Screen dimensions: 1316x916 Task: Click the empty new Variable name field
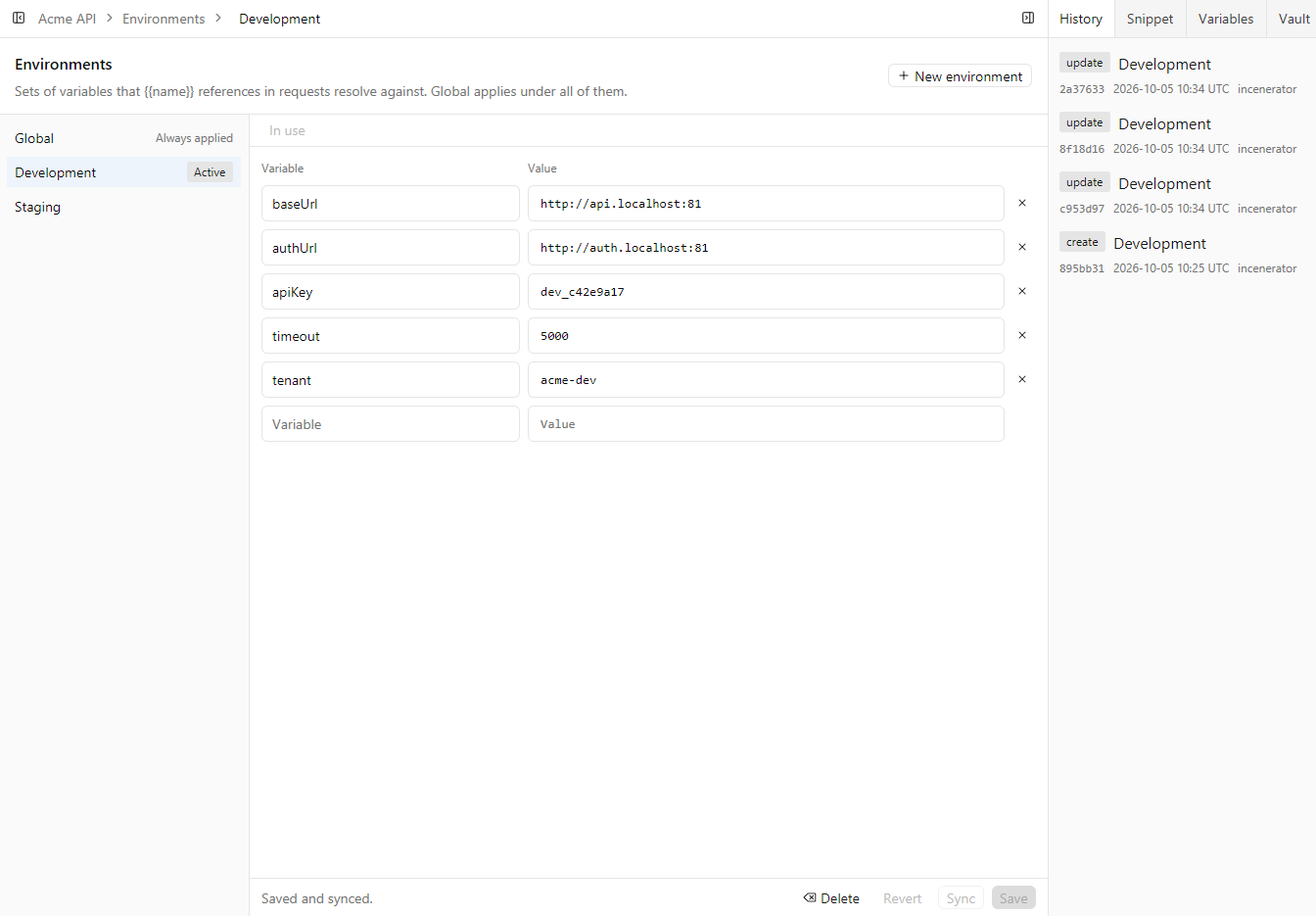click(391, 424)
